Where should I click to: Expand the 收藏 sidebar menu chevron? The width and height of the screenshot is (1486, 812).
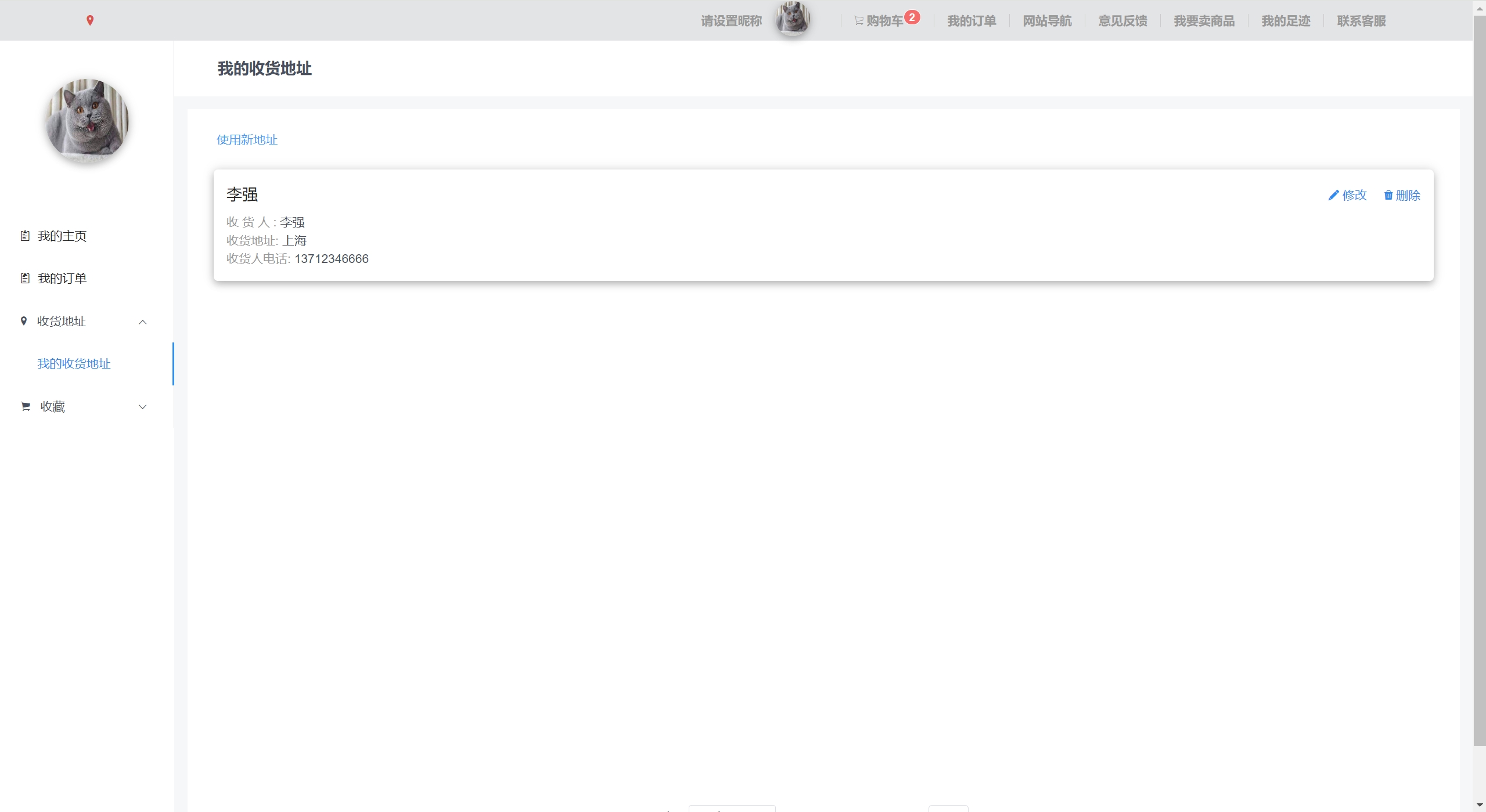(143, 407)
